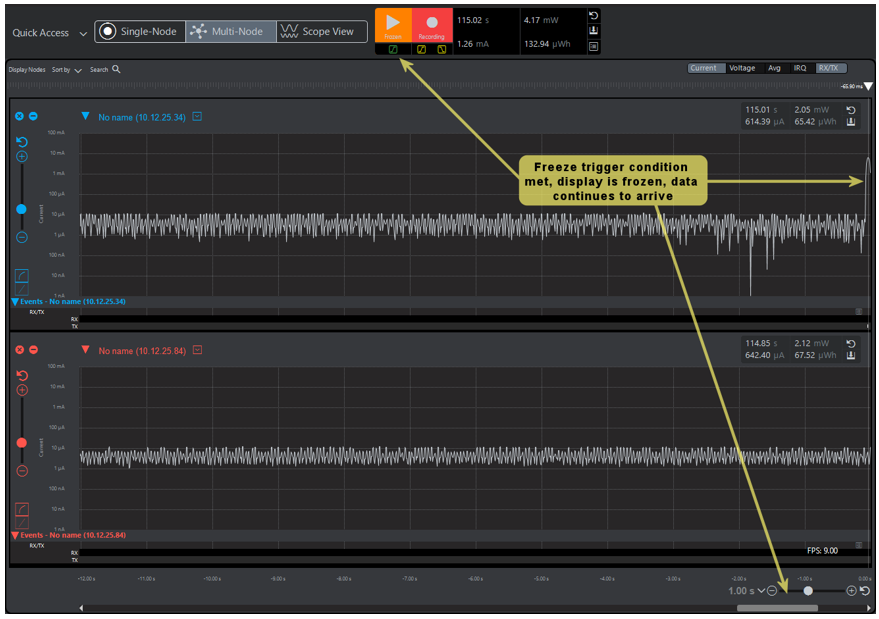Viewport: 879px width, 619px height.
Task: Toggle the Current waveform display
Action: point(703,68)
